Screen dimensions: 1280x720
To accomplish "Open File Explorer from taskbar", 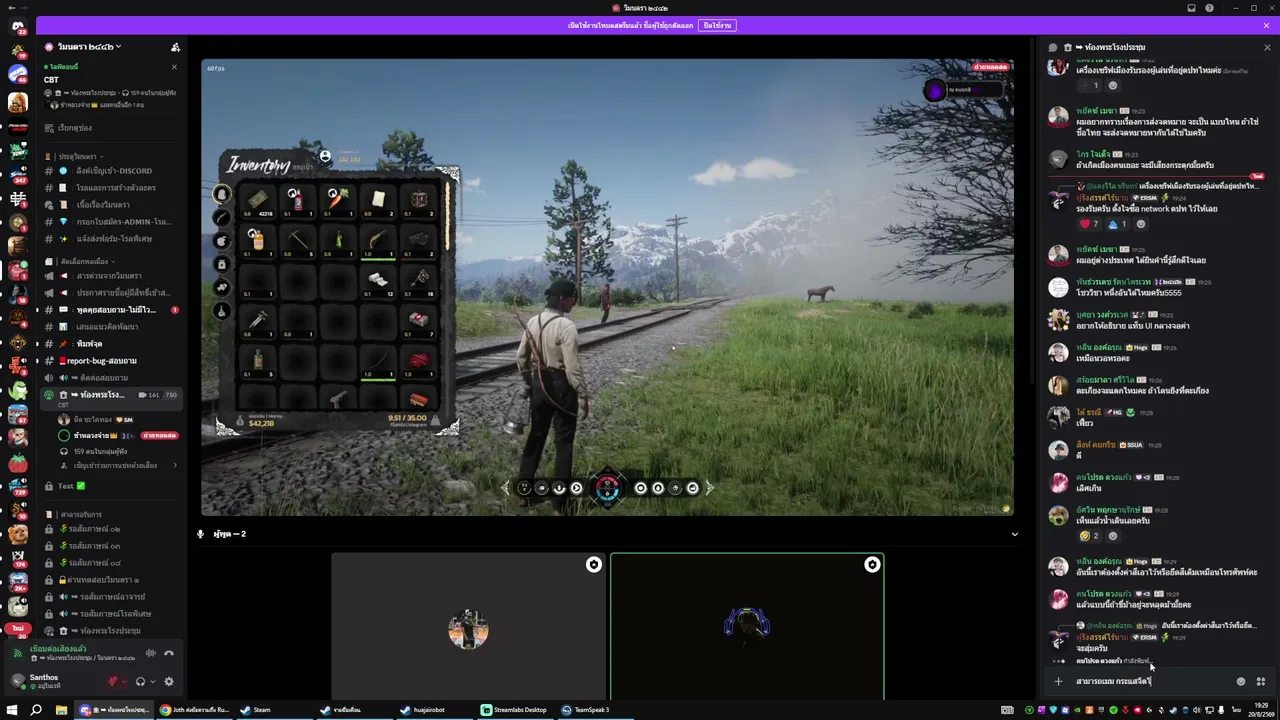I will (61, 710).
